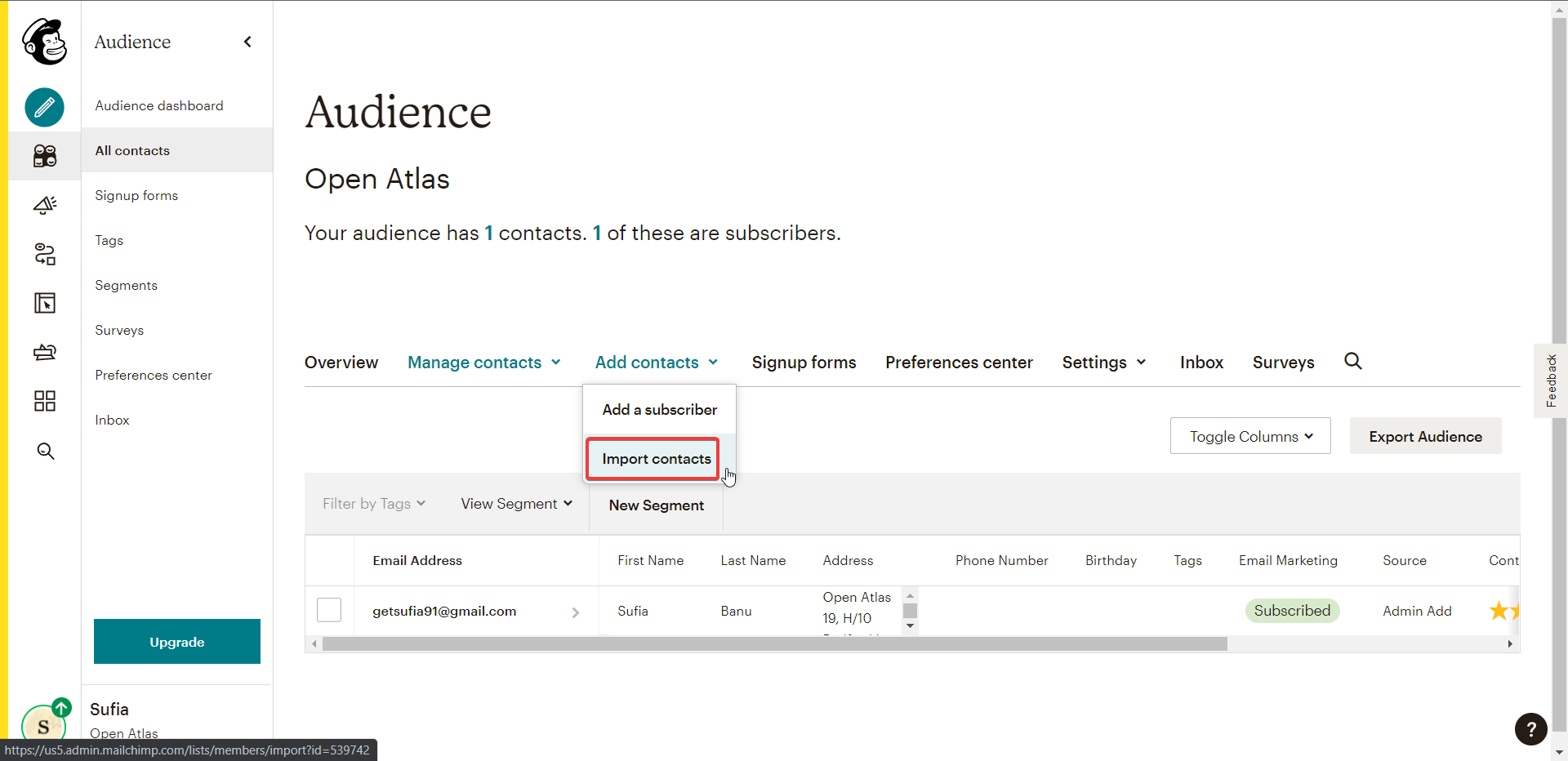Open the Website icon in sidebar

pyautogui.click(x=44, y=303)
